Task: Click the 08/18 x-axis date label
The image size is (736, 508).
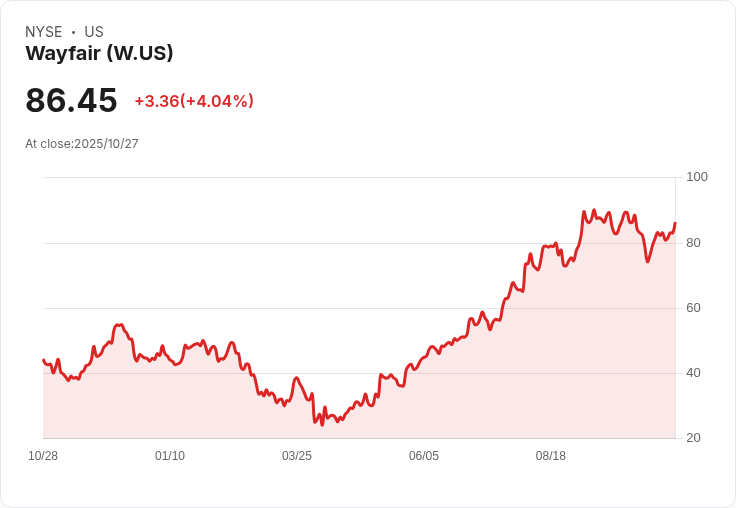Action: [551, 456]
